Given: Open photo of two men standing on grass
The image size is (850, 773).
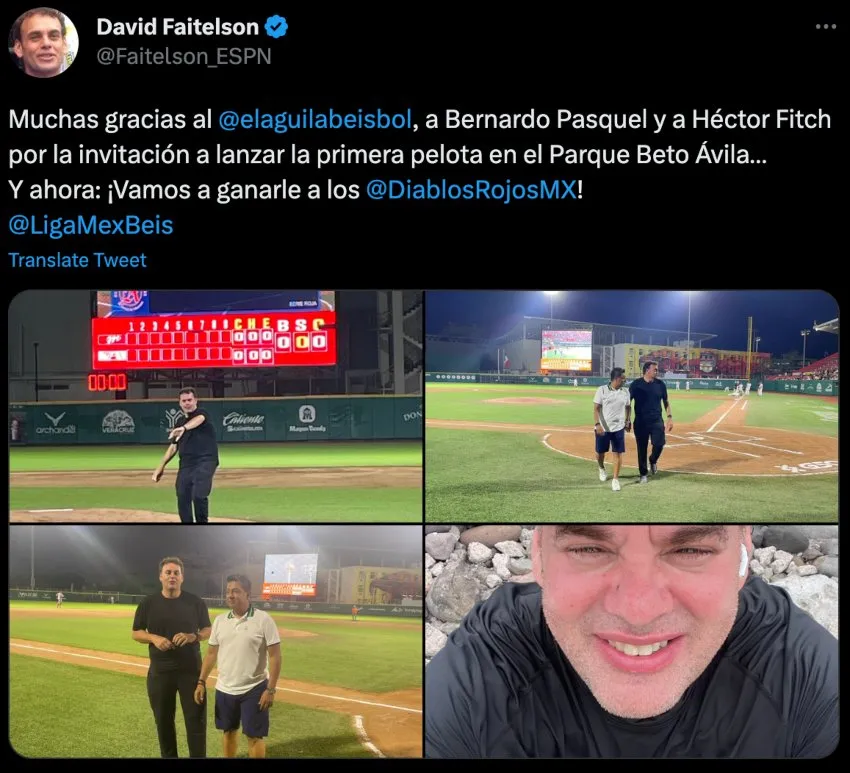Looking at the screenshot, I should 216,641.
